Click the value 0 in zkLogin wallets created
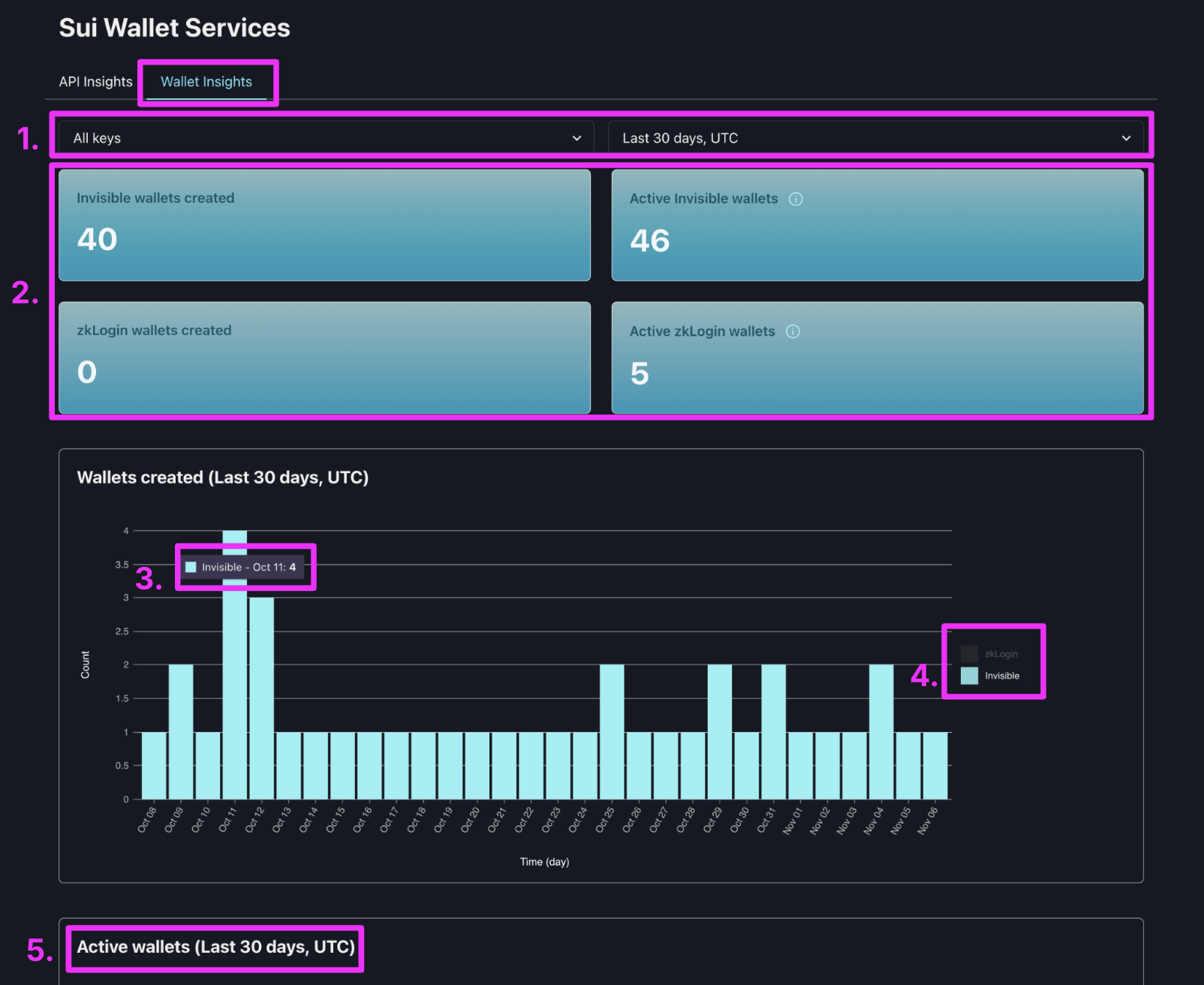The width and height of the screenshot is (1204, 985). pos(87,372)
